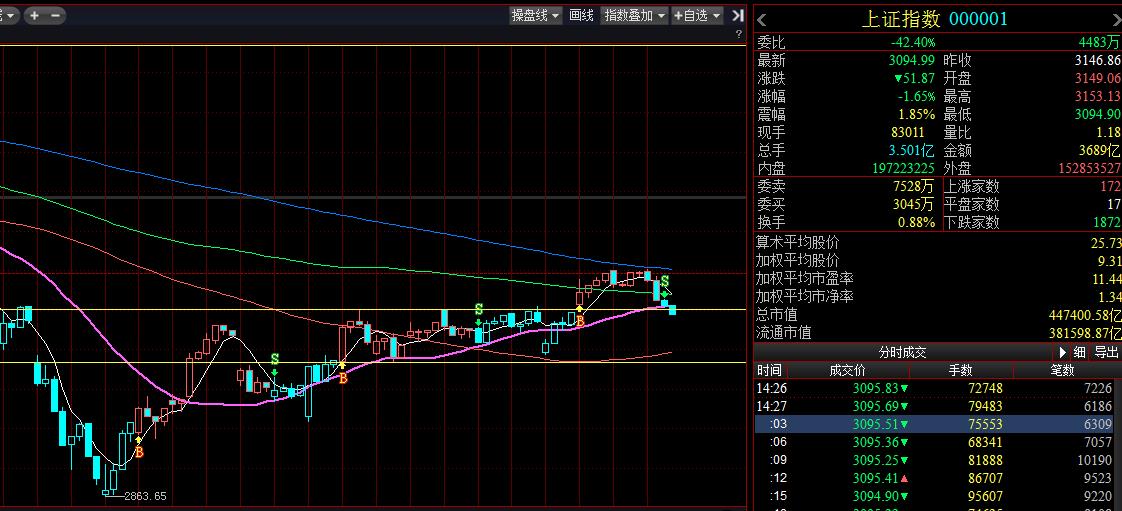This screenshot has height=511, width=1122.
Task: Click the zoom-out minus button on chart toolbar
Action: click(55, 15)
